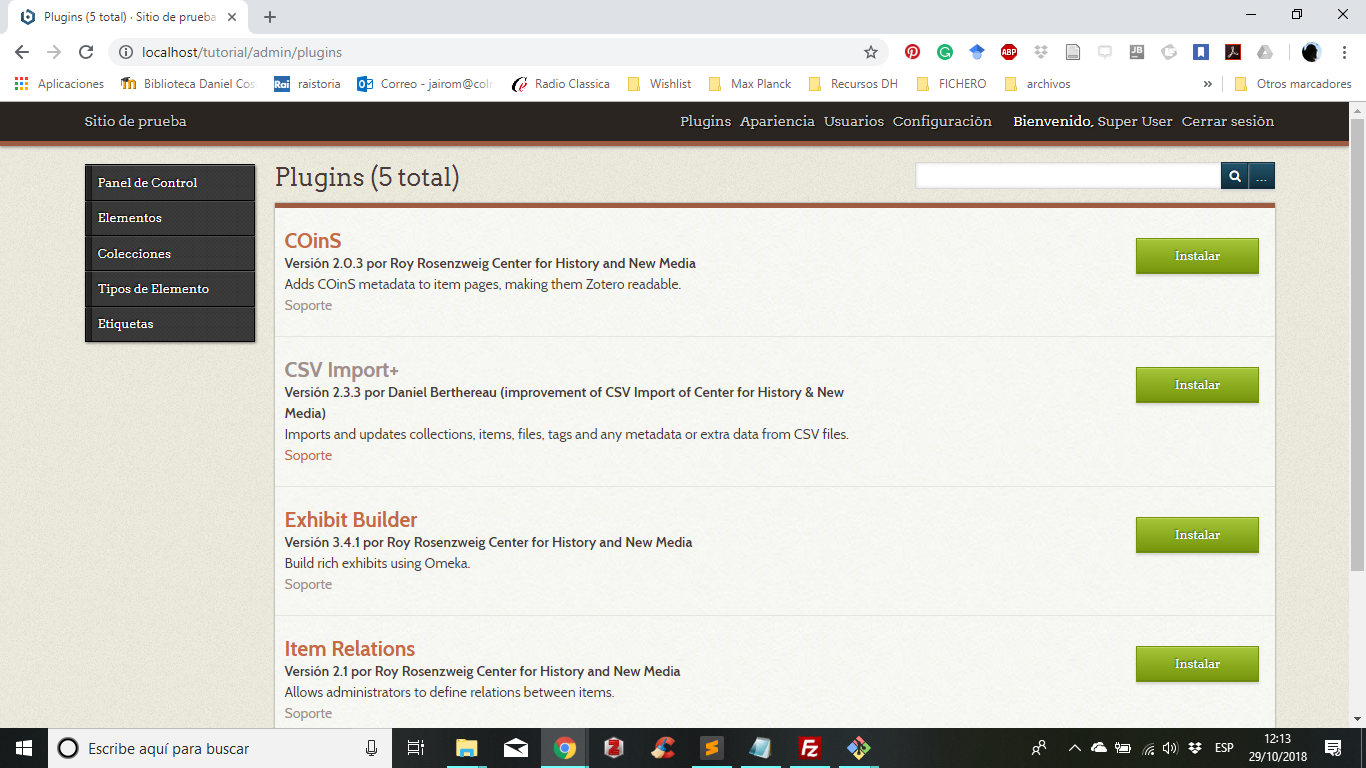Open the Chrome three-dot menu

point(1345,51)
